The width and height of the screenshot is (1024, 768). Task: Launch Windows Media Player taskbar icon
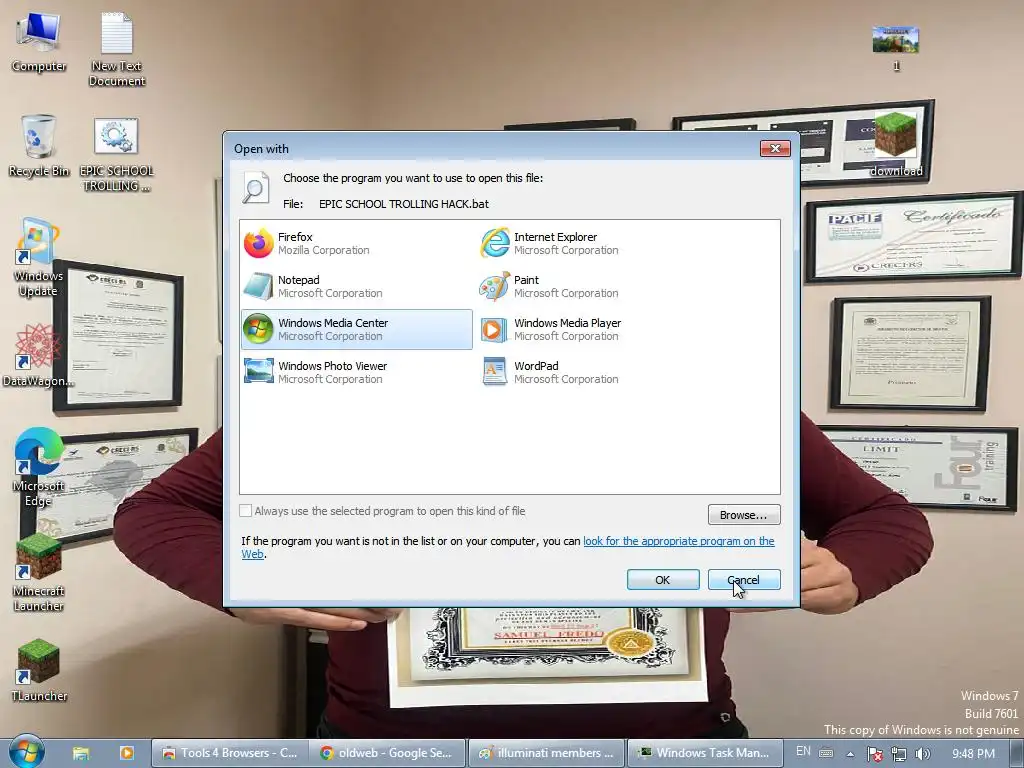pyautogui.click(x=127, y=753)
